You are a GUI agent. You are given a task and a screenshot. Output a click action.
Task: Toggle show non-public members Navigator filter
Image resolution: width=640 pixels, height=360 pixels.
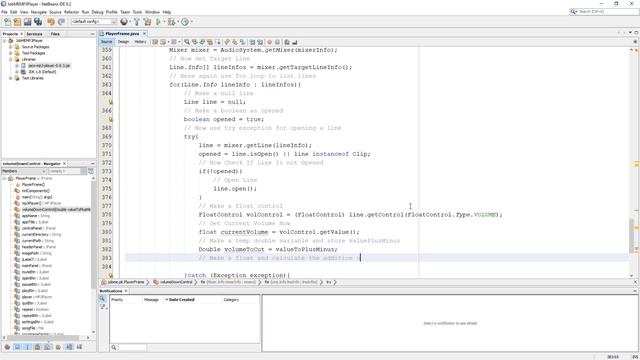38,347
